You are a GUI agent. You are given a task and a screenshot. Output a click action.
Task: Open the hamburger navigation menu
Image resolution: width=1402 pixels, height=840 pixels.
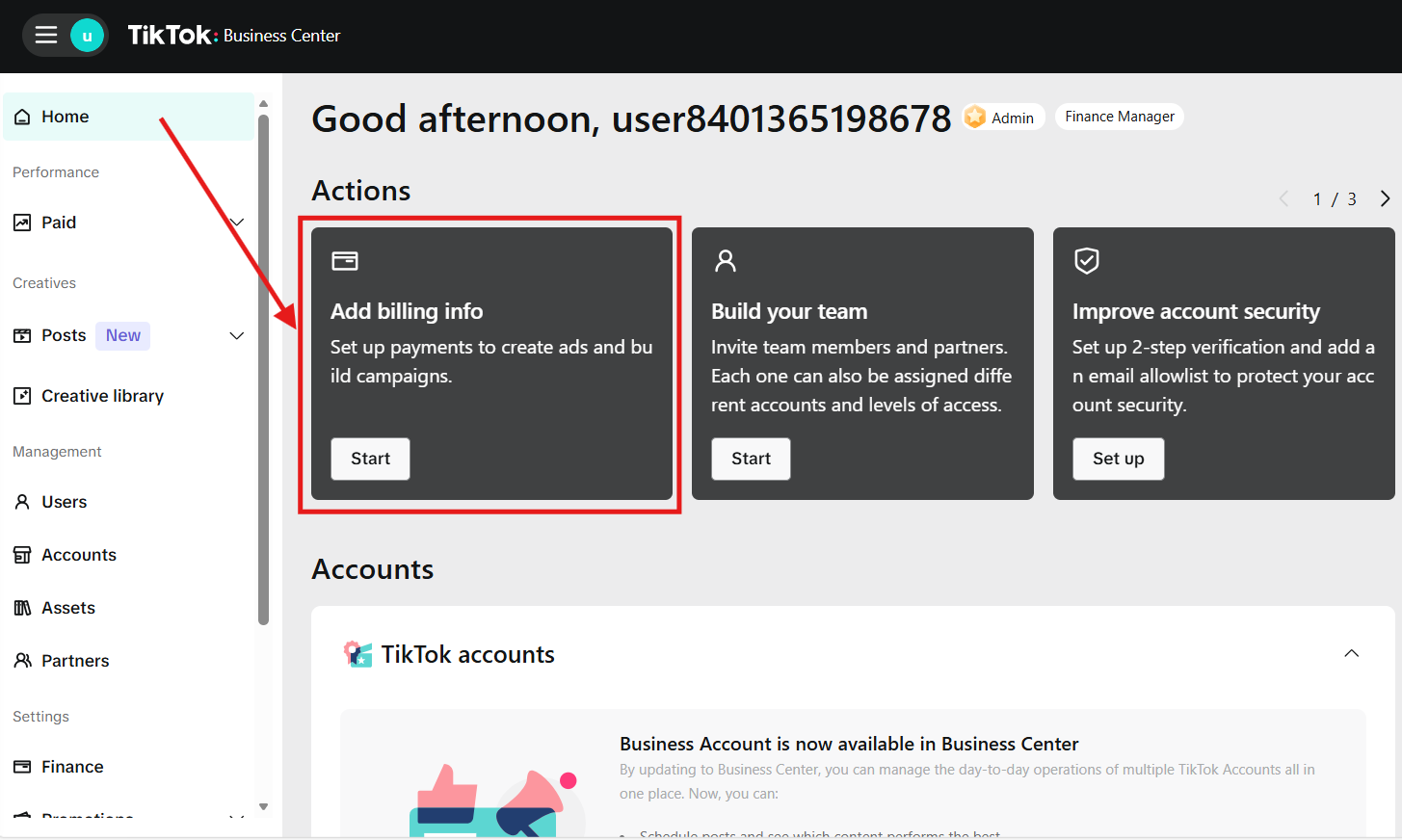click(x=46, y=36)
